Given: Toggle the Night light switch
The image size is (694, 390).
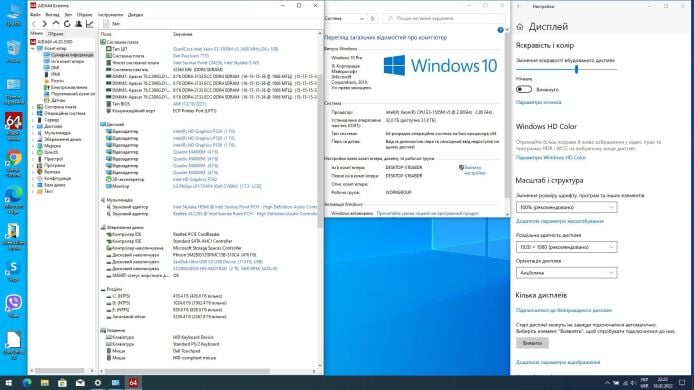Looking at the screenshot, I should 524,89.
